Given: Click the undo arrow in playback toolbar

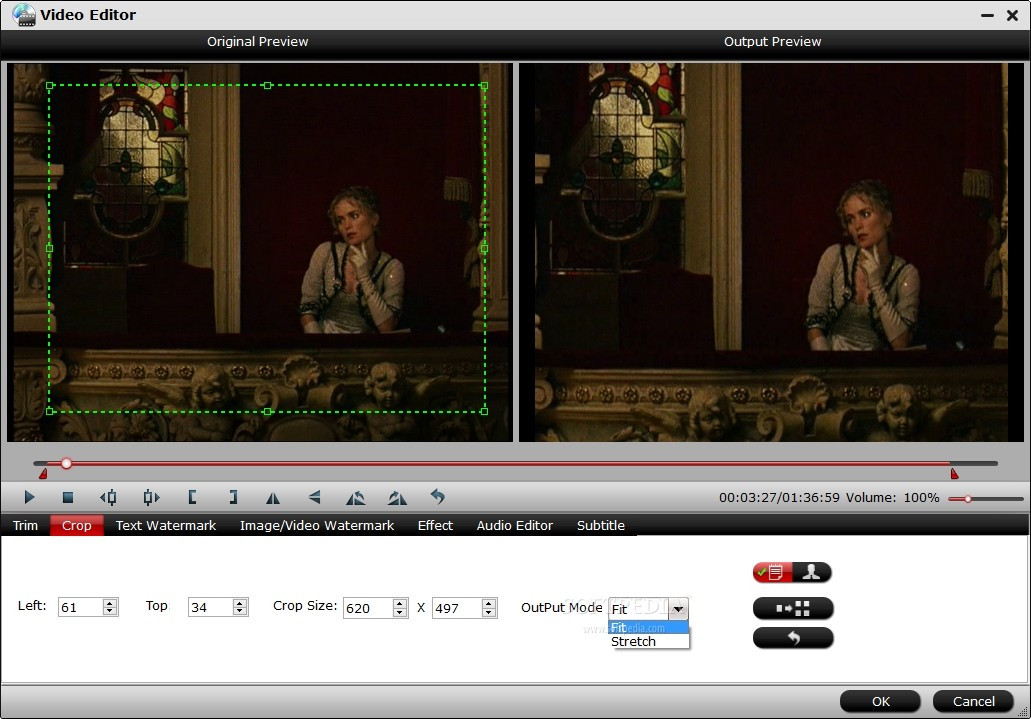Looking at the screenshot, I should (x=438, y=497).
